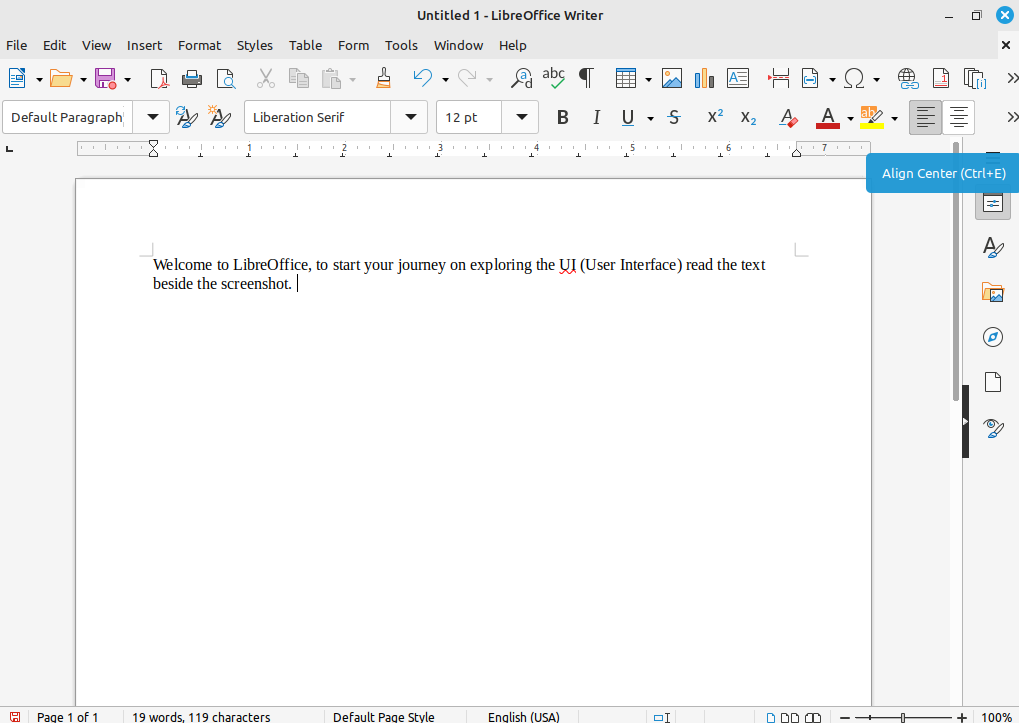
Task: Expand the paragraph style dropdown arrow
Action: pyautogui.click(x=153, y=118)
